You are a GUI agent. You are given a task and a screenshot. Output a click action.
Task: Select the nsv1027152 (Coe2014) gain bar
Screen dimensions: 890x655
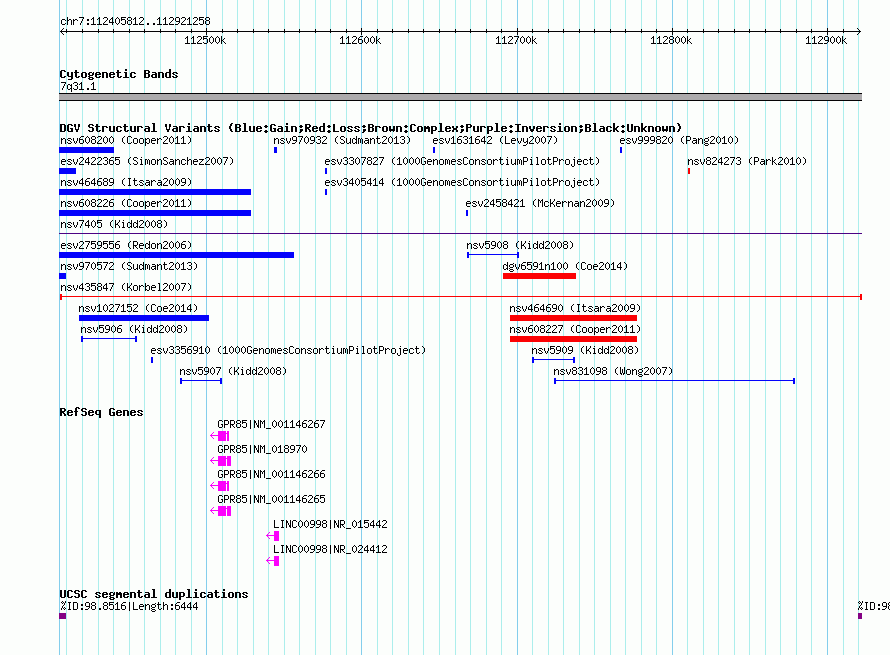click(x=144, y=318)
